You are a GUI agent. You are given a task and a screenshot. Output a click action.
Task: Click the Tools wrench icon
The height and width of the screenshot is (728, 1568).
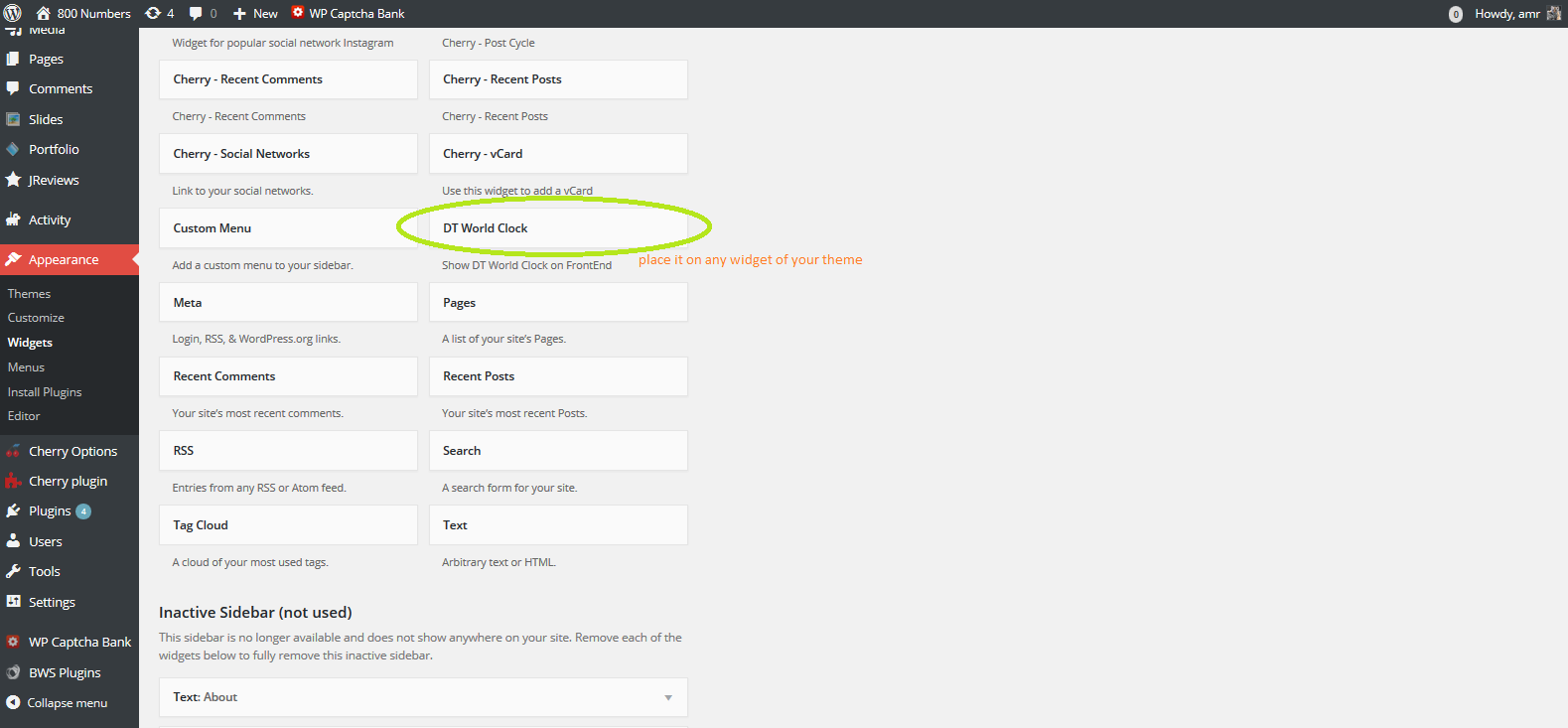coord(13,571)
